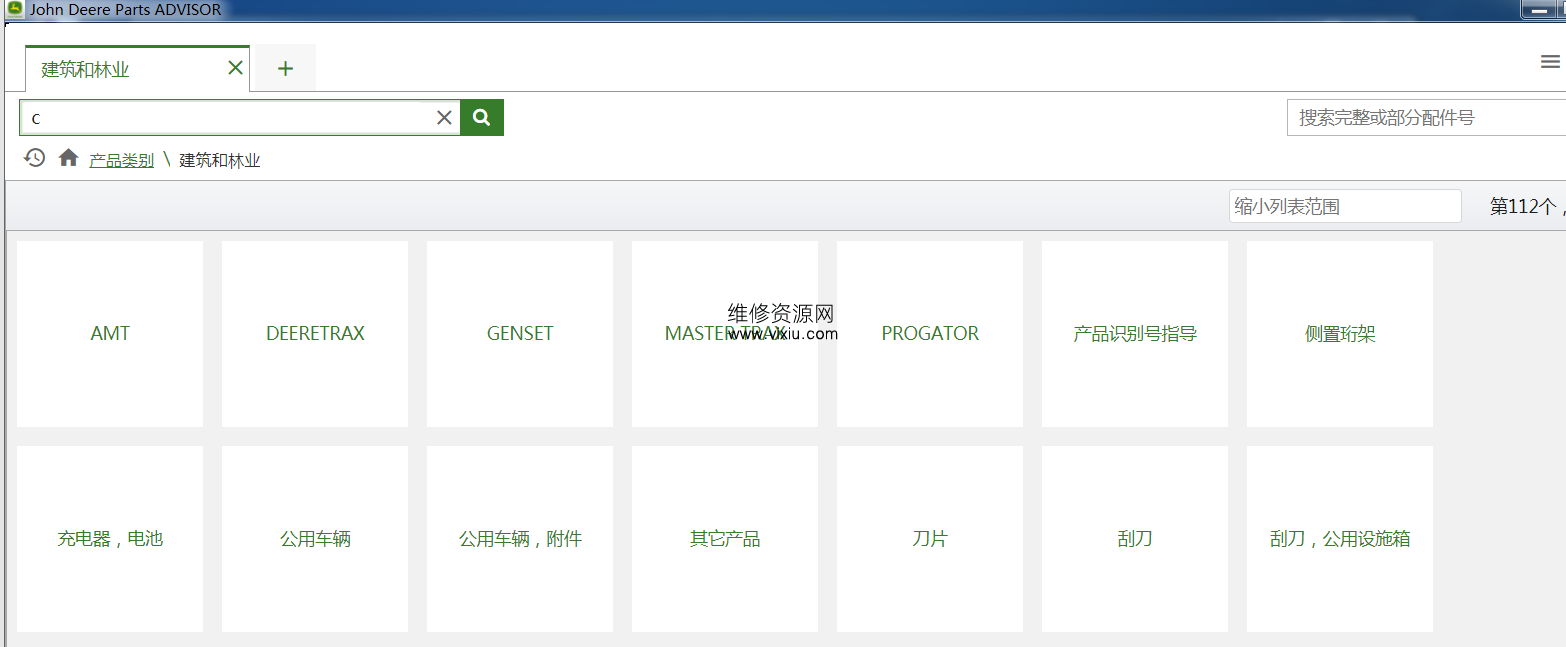Close the 建筑和林业 tab
Viewport: 1566px width, 647px height.
coord(235,68)
